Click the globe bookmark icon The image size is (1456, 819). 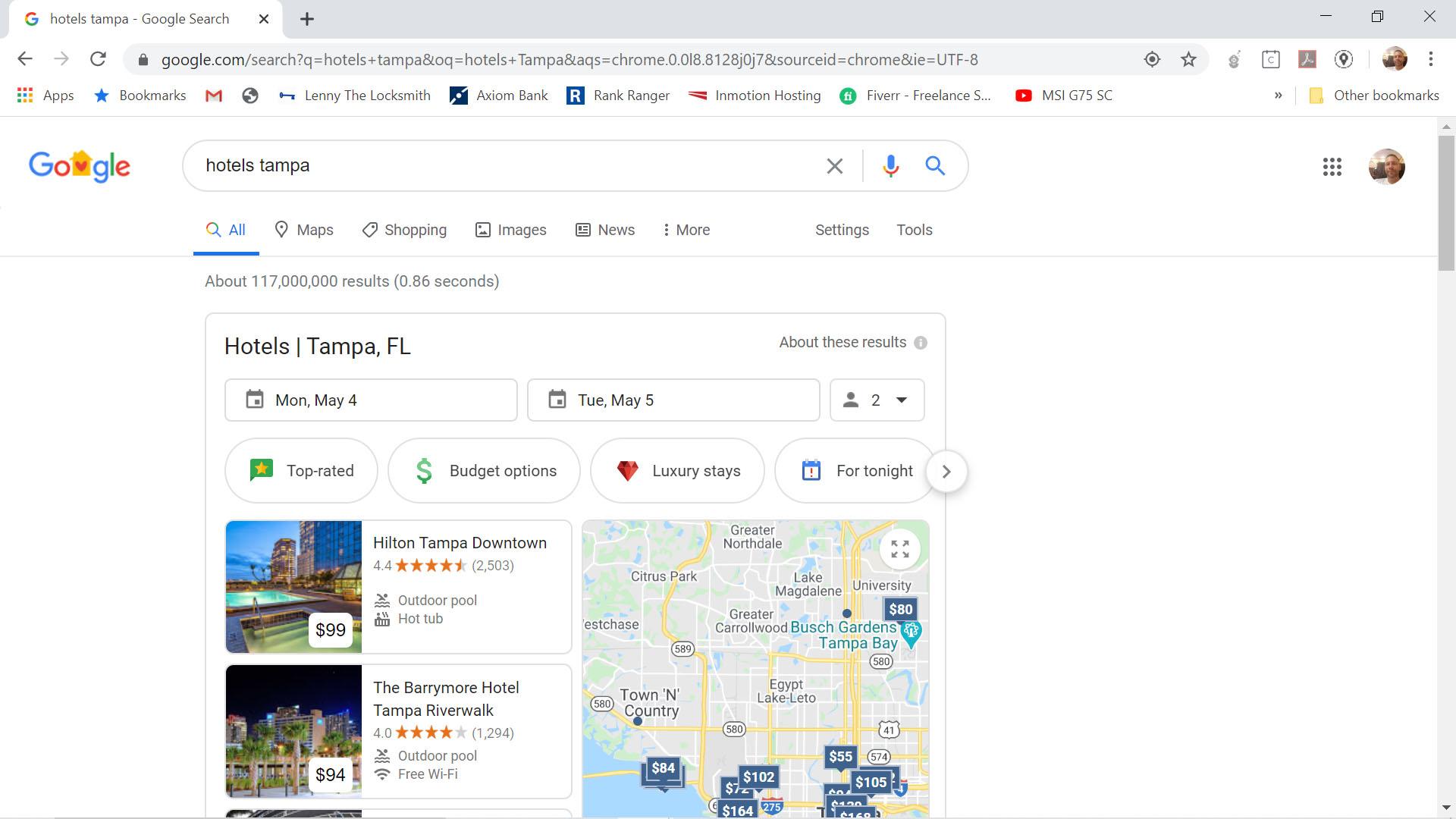250,96
